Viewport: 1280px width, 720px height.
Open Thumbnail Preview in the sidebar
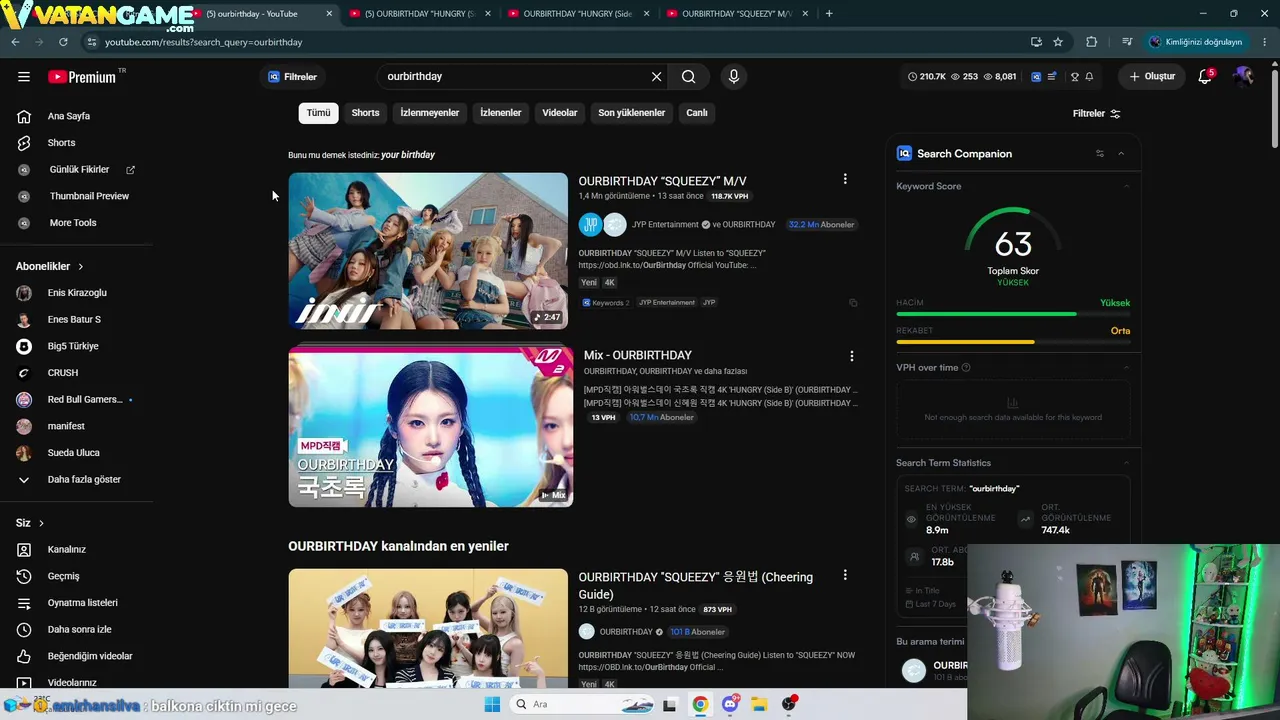[x=89, y=196]
